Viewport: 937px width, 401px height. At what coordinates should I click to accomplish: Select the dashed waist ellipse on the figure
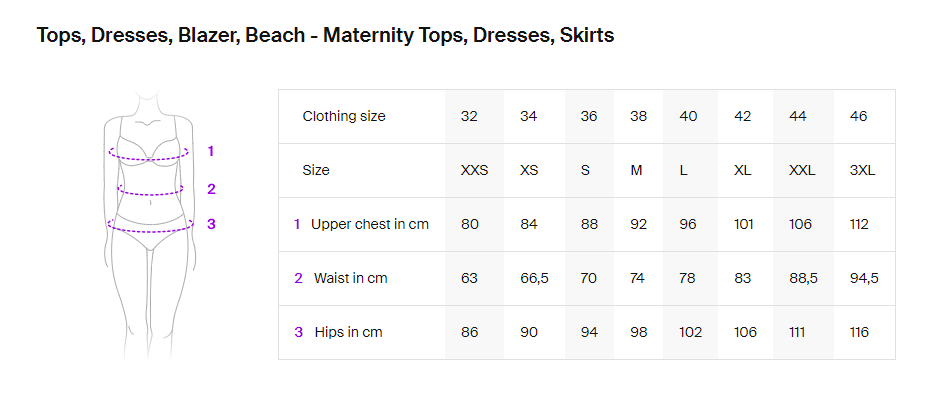coord(151,189)
